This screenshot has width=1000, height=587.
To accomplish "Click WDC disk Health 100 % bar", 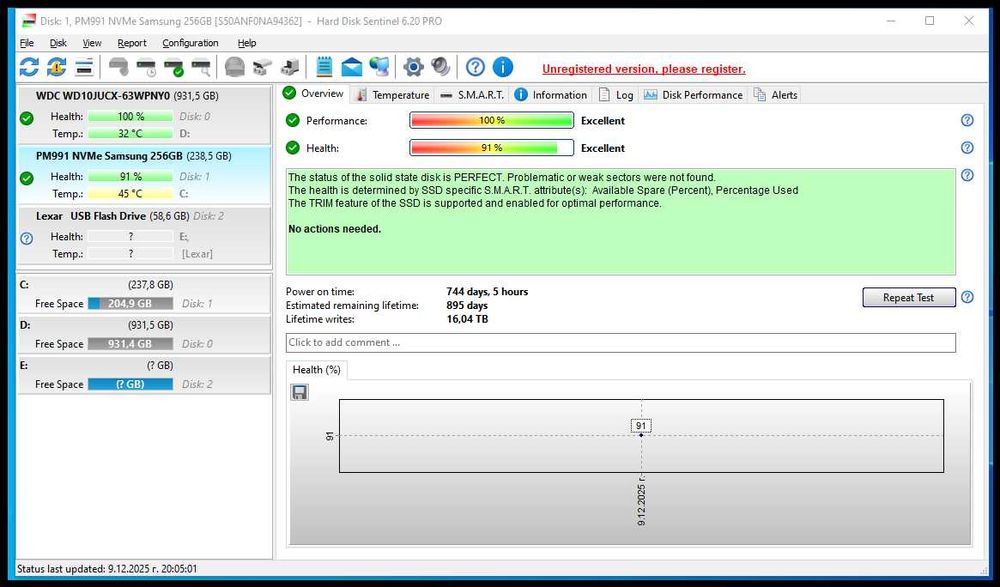I will 130,116.
